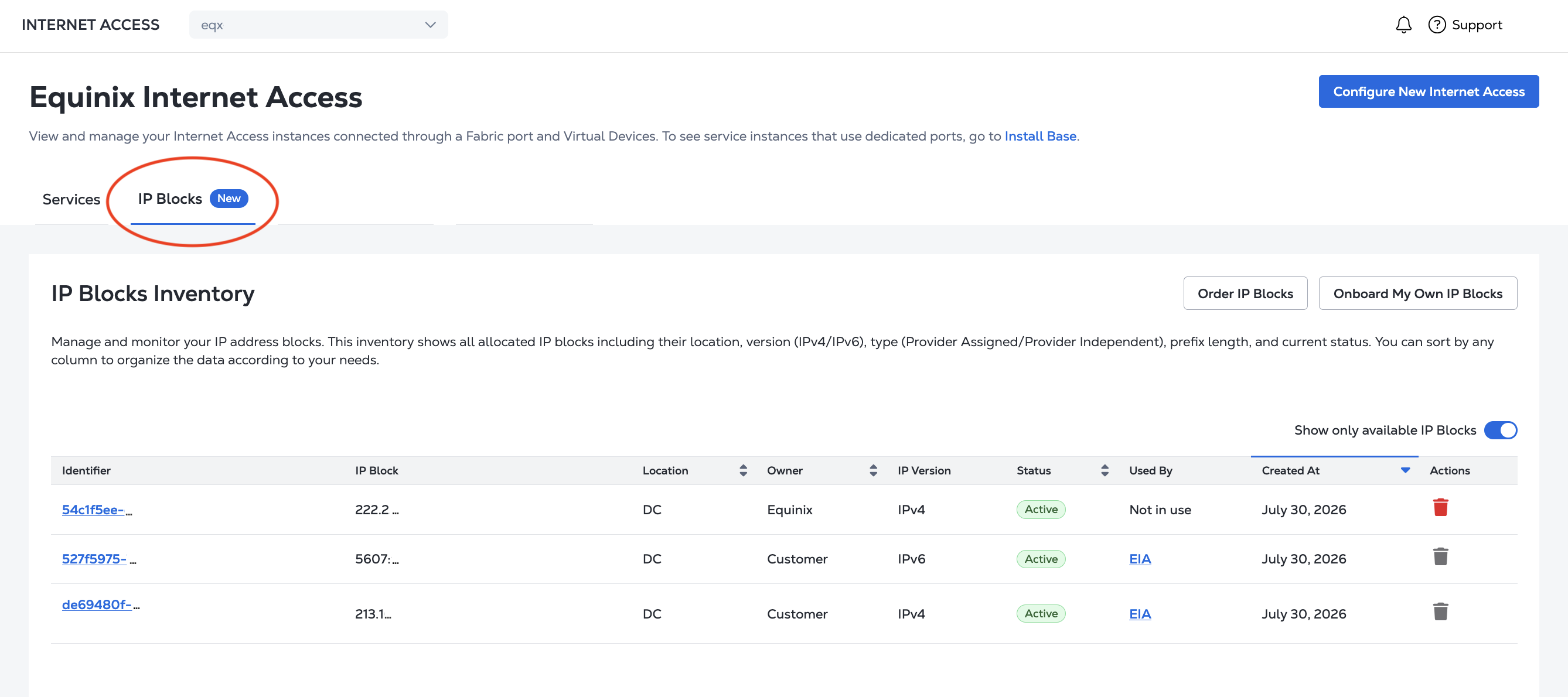The width and height of the screenshot is (1568, 697).
Task: Click the New badge on IP Blocks
Action: click(229, 199)
